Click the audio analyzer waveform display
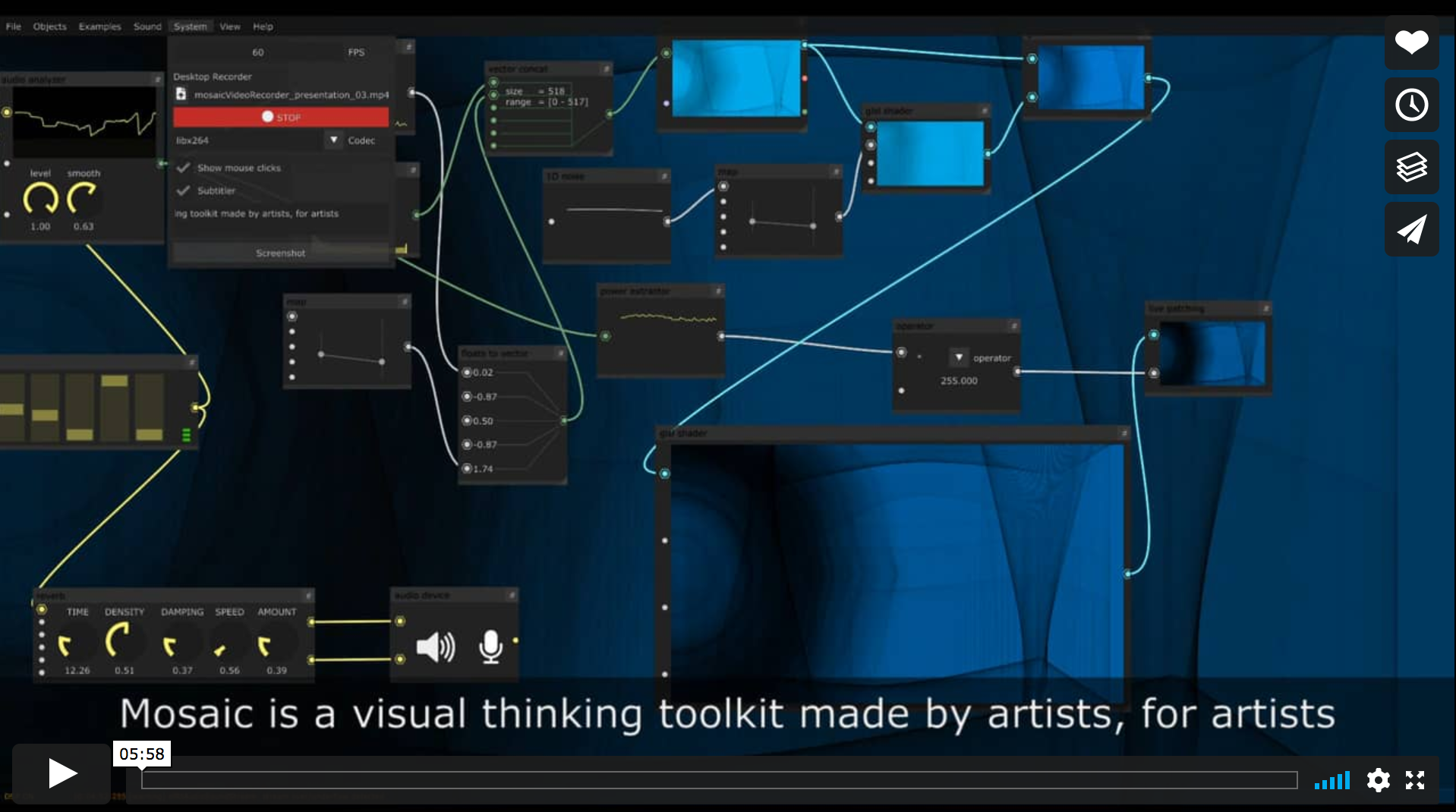The height and width of the screenshot is (812, 1456). click(x=85, y=122)
